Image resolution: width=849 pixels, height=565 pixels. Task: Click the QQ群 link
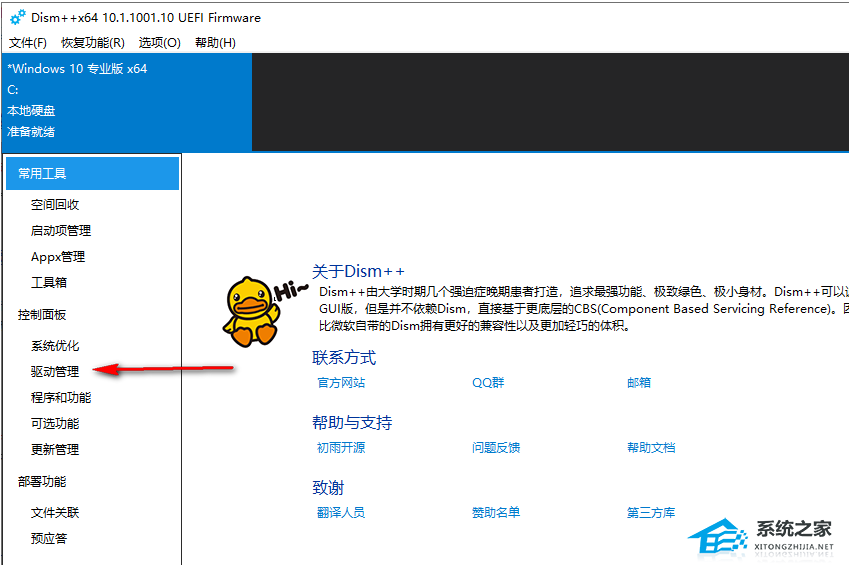point(488,382)
